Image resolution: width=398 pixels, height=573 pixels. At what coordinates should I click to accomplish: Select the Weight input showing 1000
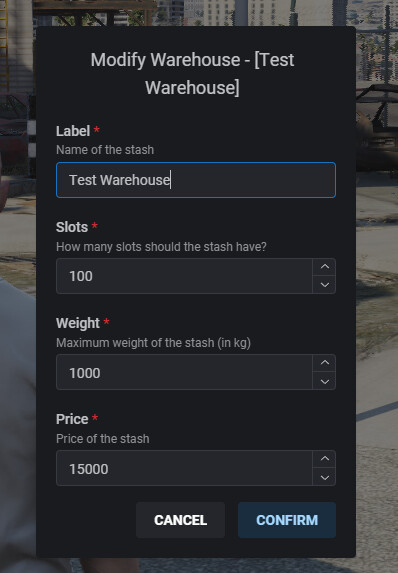click(185, 372)
